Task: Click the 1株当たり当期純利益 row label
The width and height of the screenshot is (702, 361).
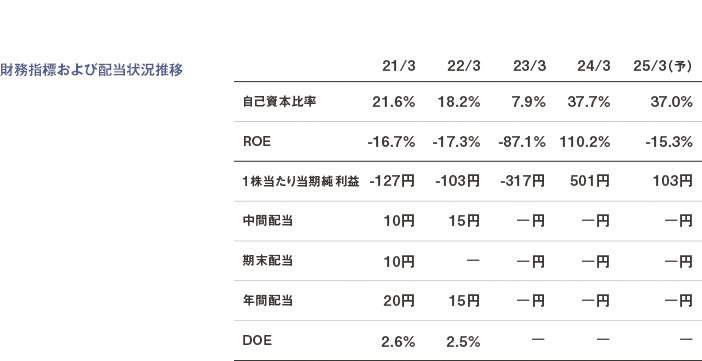Action: pos(301,181)
